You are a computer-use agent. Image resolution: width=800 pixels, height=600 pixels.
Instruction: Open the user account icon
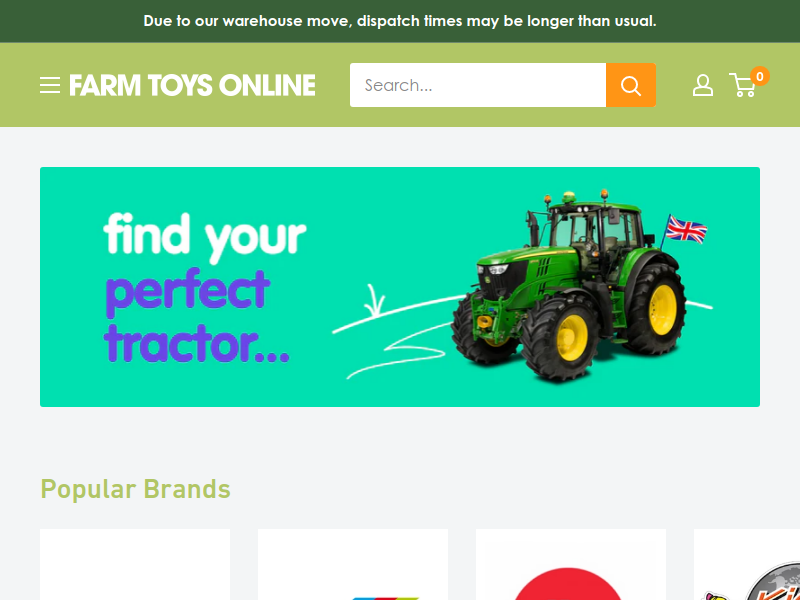pyautogui.click(x=703, y=85)
